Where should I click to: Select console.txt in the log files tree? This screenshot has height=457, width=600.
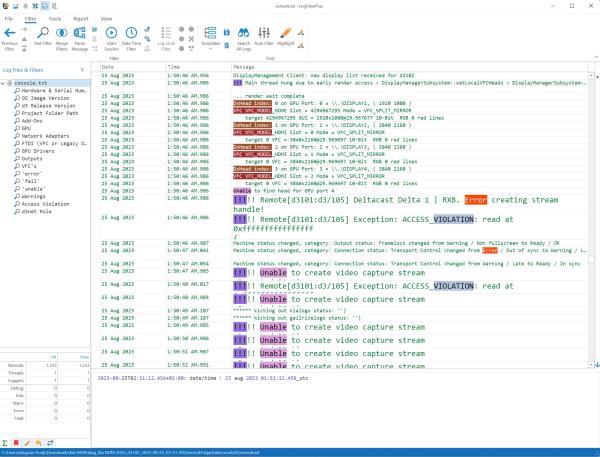click(x=31, y=83)
